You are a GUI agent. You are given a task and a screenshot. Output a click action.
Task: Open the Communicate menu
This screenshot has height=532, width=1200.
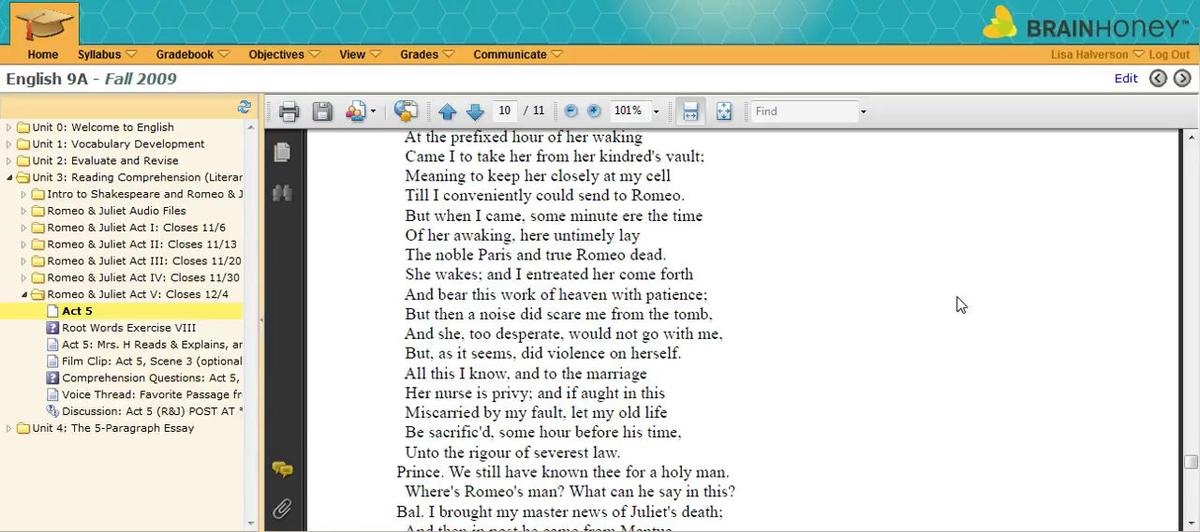517,54
